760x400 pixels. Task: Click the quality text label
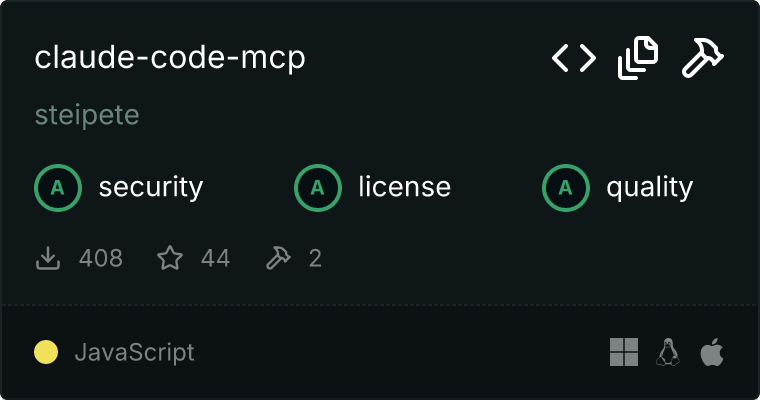tap(649, 188)
